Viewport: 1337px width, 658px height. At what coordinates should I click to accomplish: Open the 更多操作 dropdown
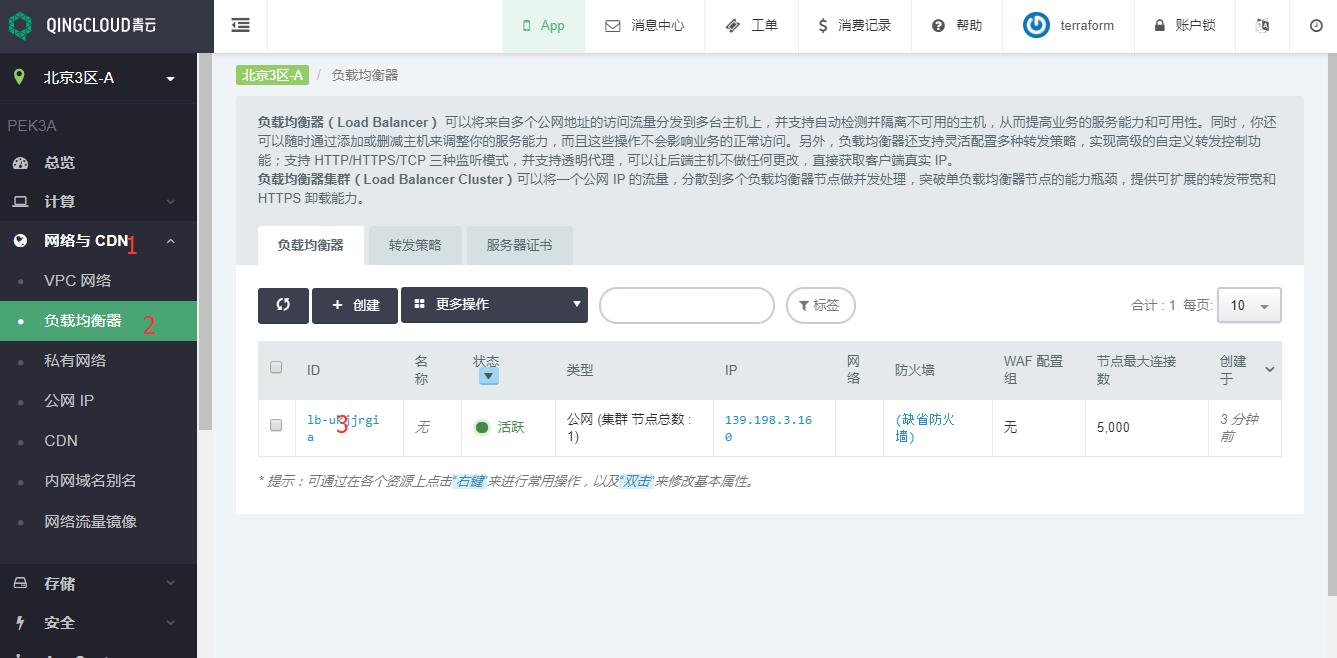click(494, 305)
